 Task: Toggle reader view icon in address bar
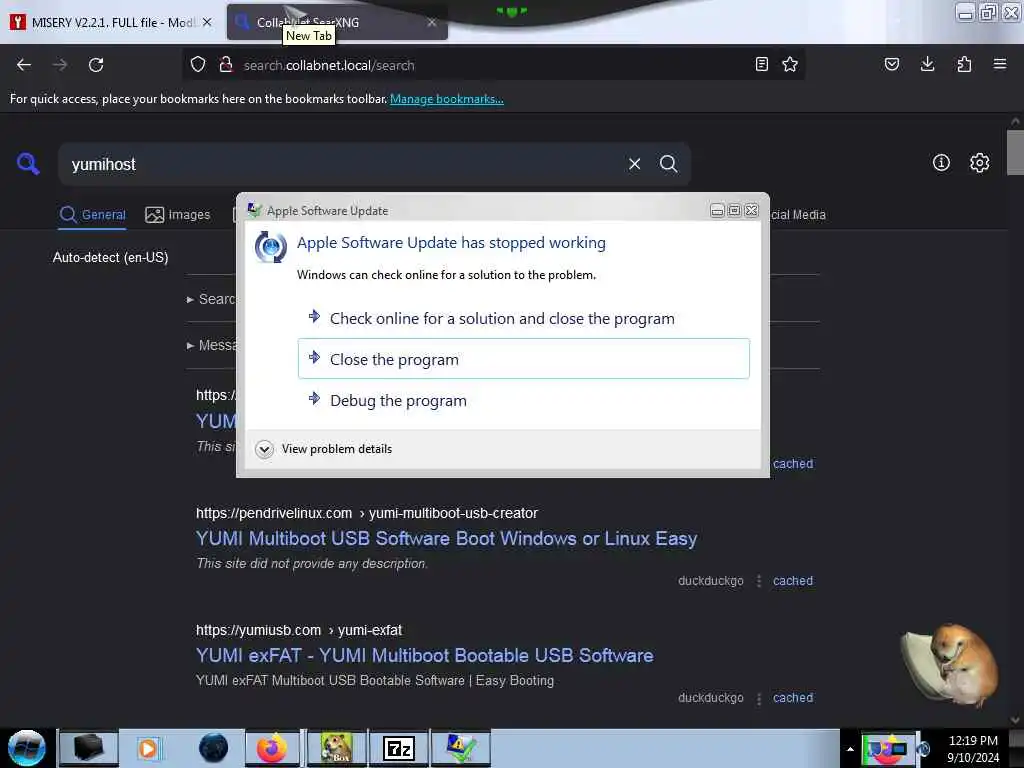point(761,64)
